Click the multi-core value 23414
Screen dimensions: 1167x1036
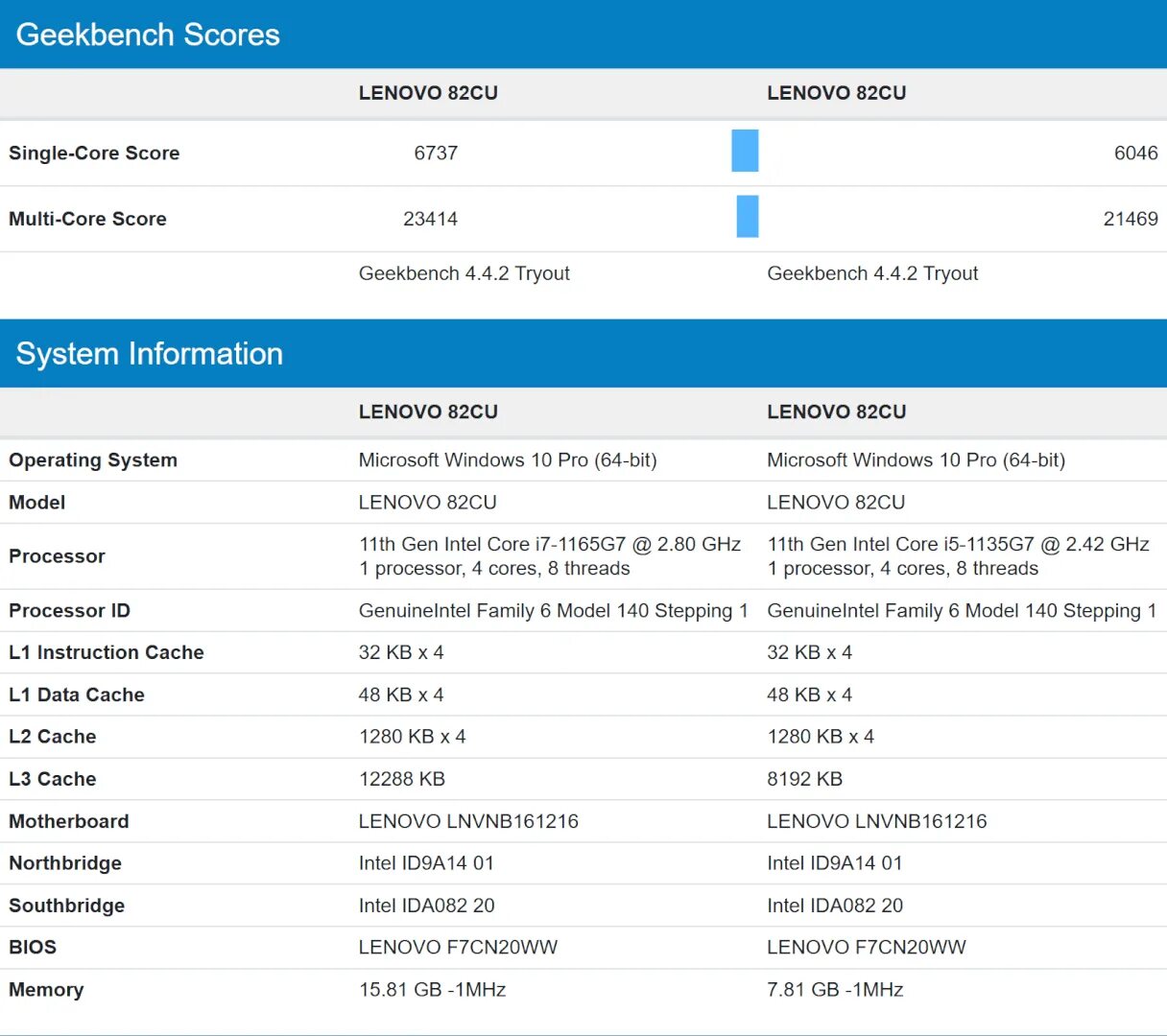[x=431, y=219]
